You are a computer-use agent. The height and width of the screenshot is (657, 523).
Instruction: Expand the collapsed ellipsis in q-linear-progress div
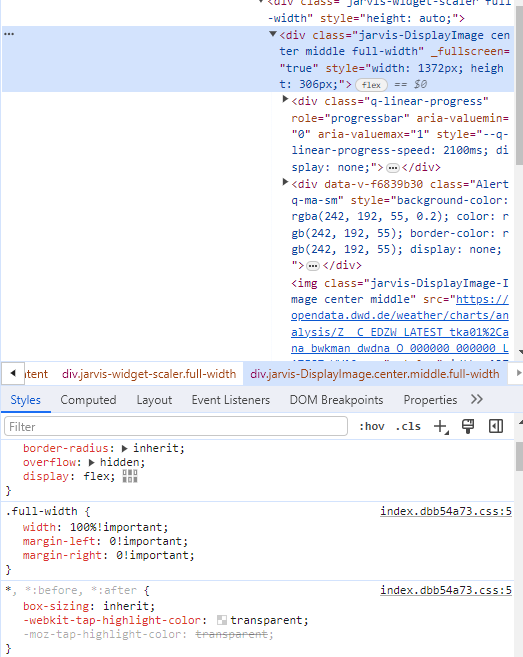393,168
